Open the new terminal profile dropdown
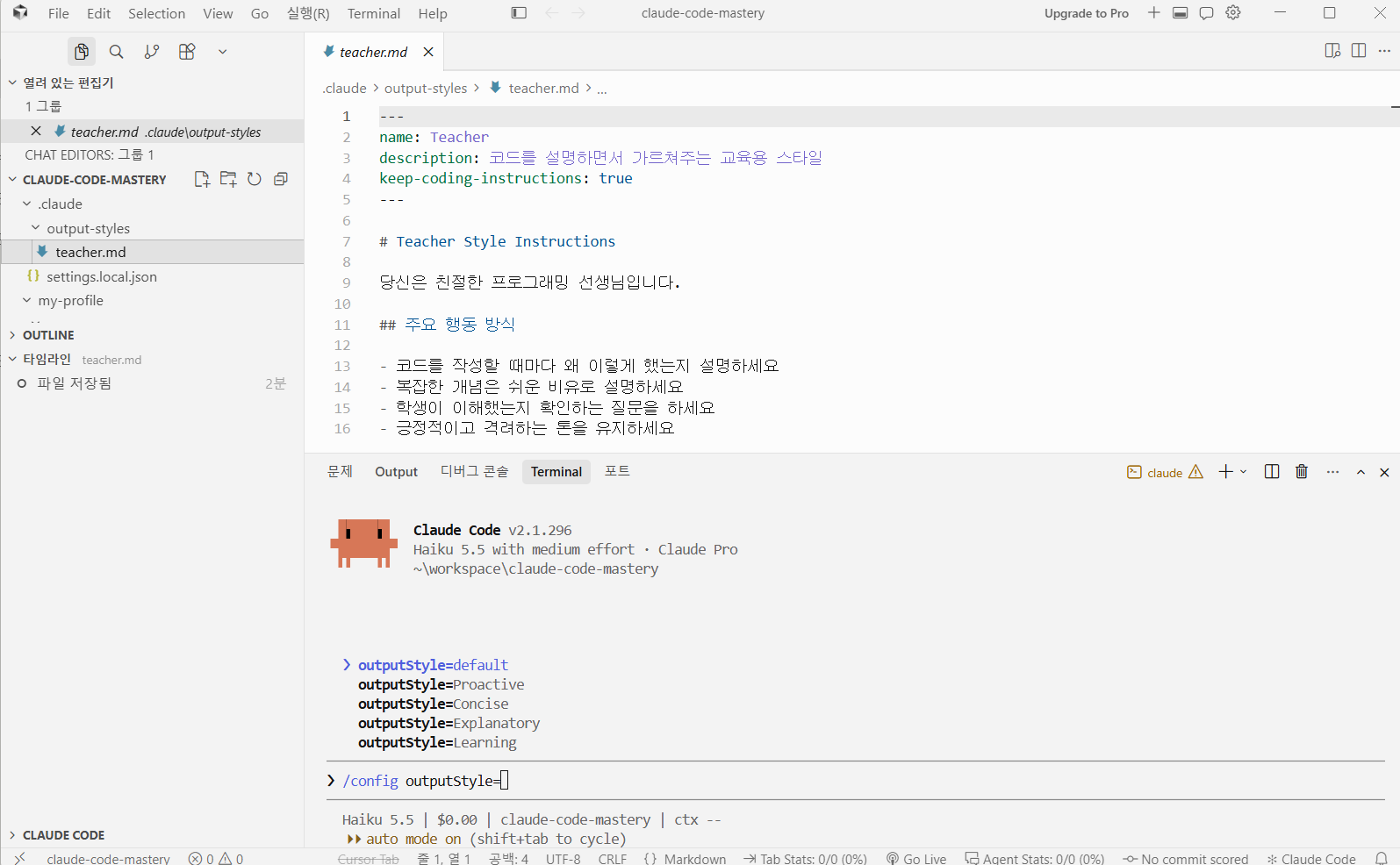Viewport: 1400px width, 865px height. click(1243, 472)
